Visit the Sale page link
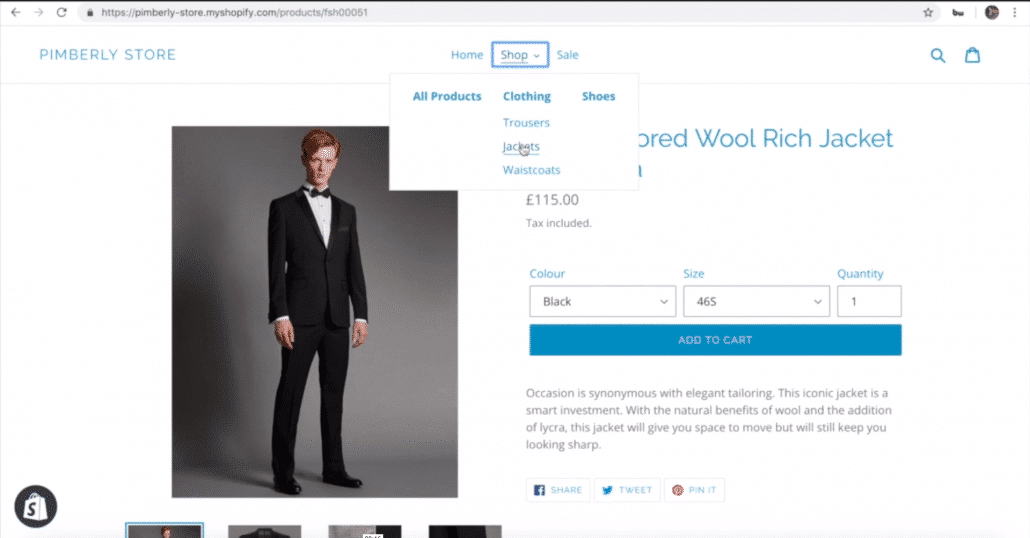1030x538 pixels. point(568,55)
